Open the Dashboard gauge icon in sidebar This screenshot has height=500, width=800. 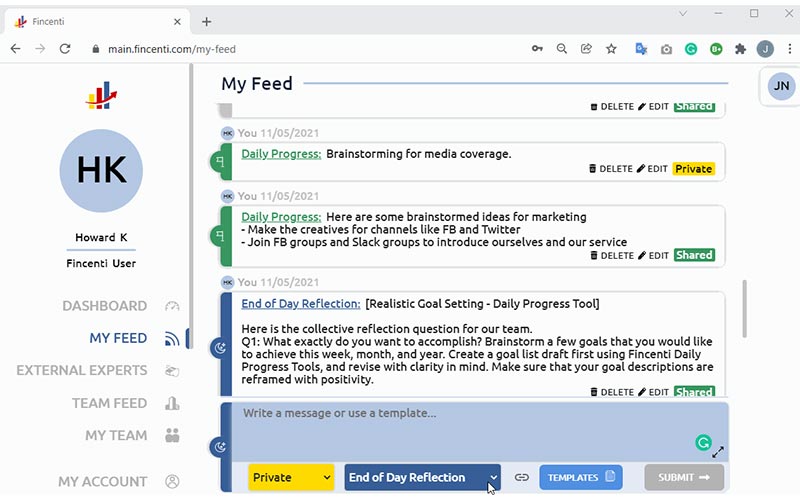point(172,306)
